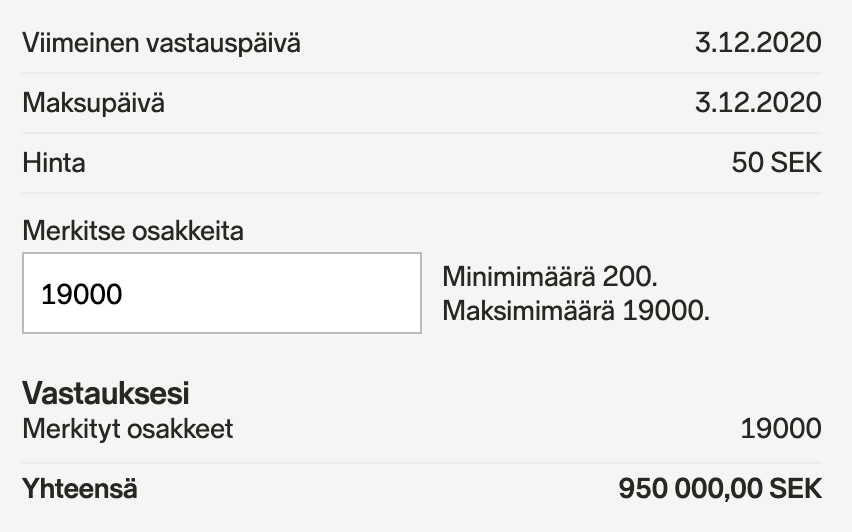Click the Merkityt osakkeet label

(127, 429)
